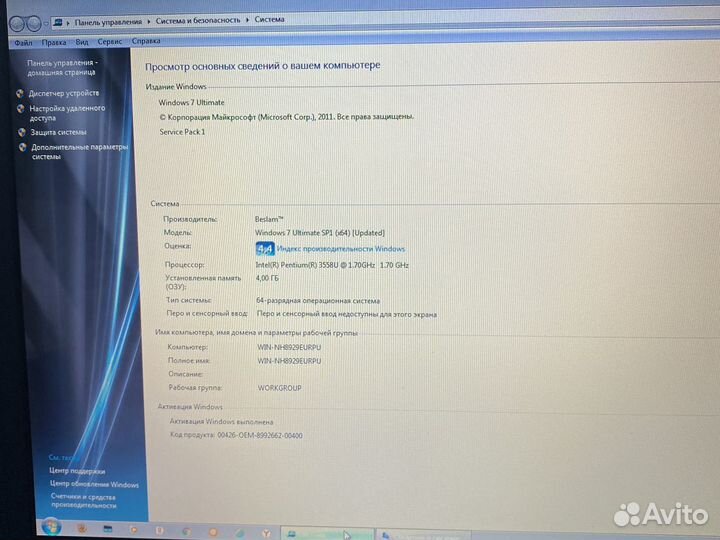Open Защита системы link
The image size is (720, 540).
coord(58,132)
